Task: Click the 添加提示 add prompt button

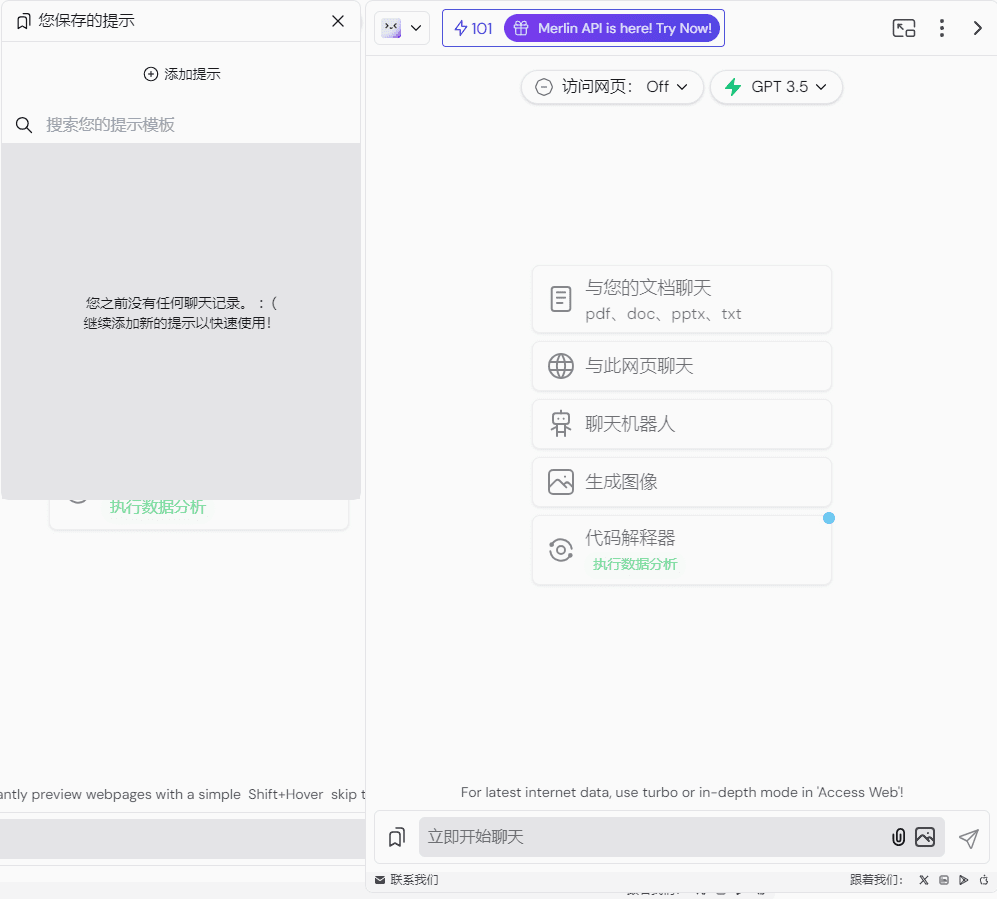Action: 182,74
